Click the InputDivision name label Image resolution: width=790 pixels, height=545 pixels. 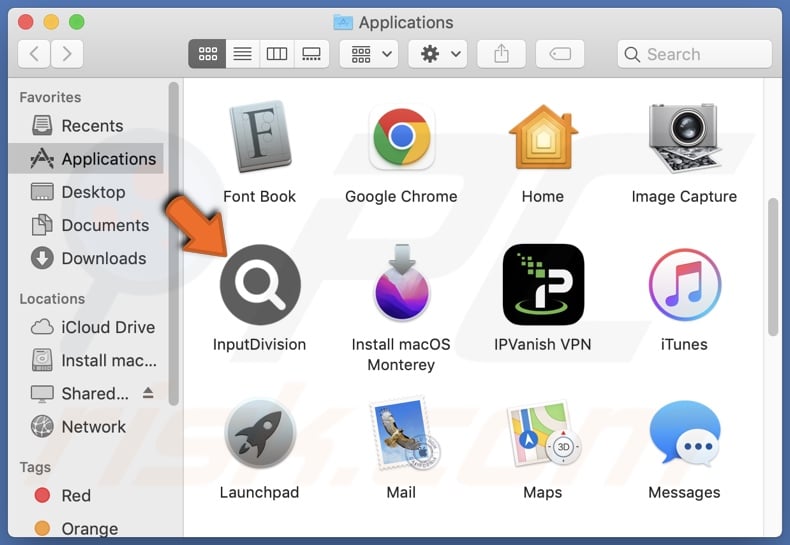[259, 345]
